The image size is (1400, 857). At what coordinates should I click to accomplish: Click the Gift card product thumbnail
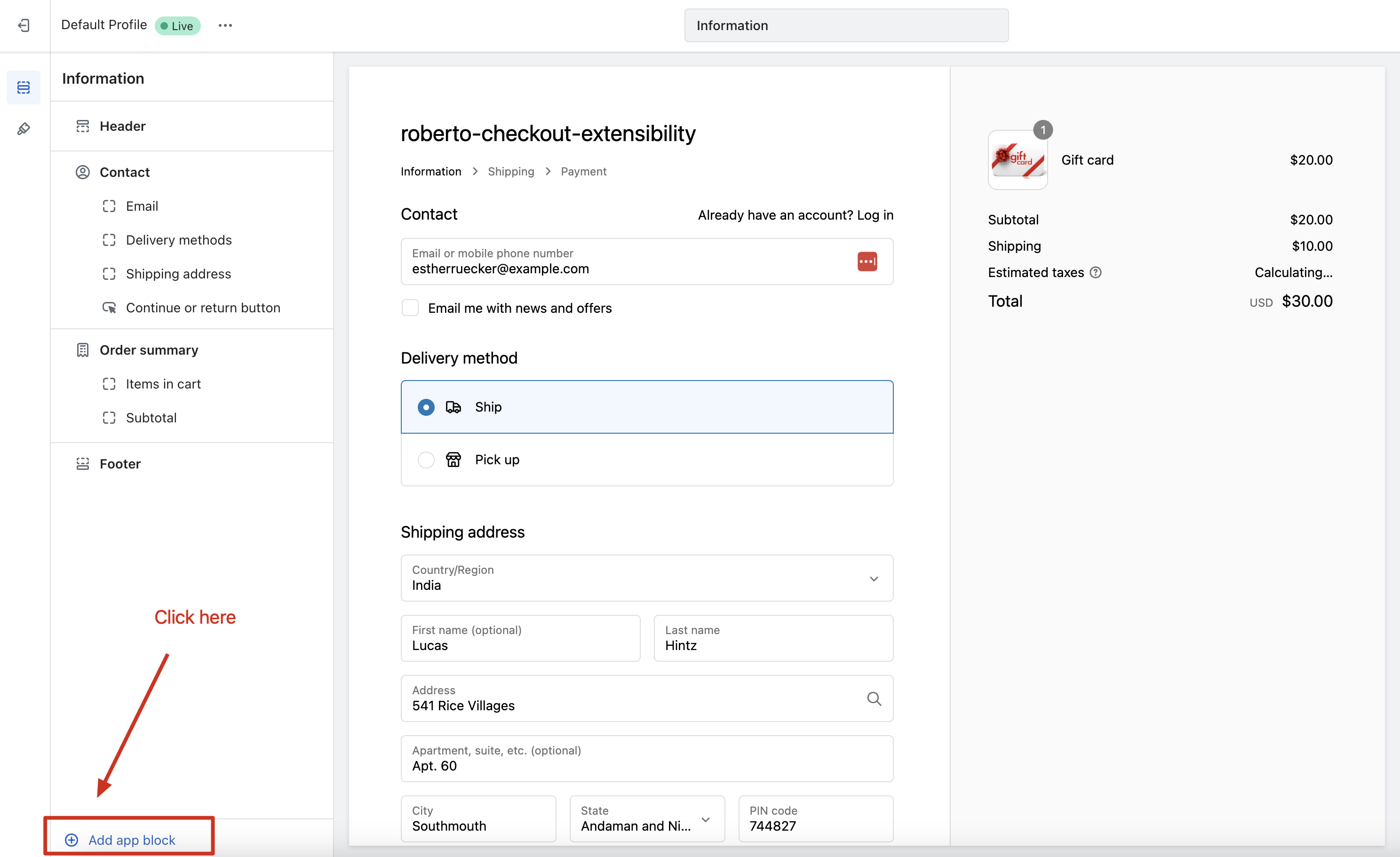click(x=1017, y=160)
